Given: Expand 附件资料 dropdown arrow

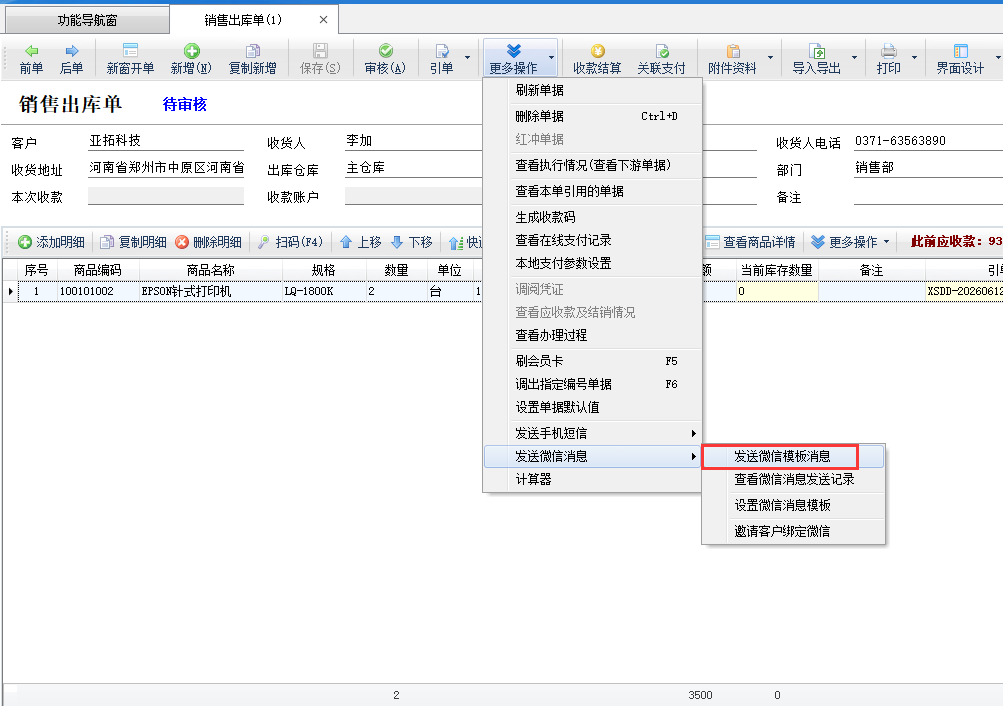Looking at the screenshot, I should [x=770, y=58].
